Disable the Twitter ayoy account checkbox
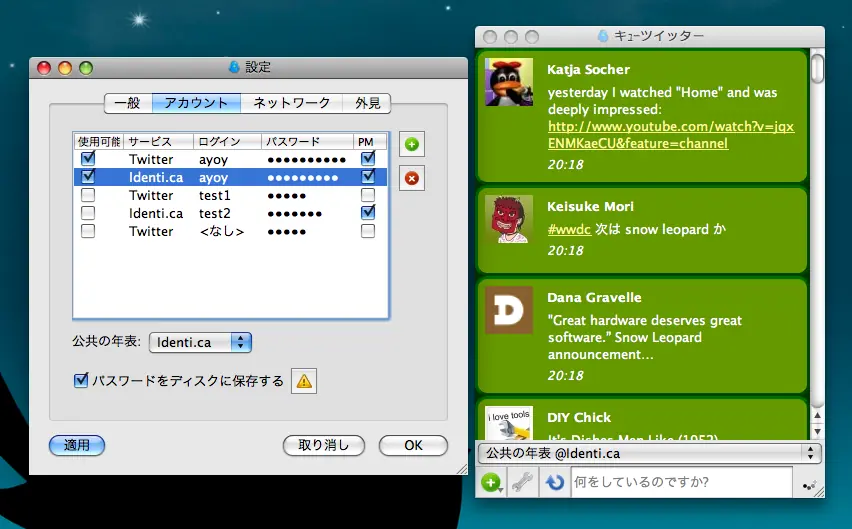This screenshot has width=852, height=529. point(88,159)
